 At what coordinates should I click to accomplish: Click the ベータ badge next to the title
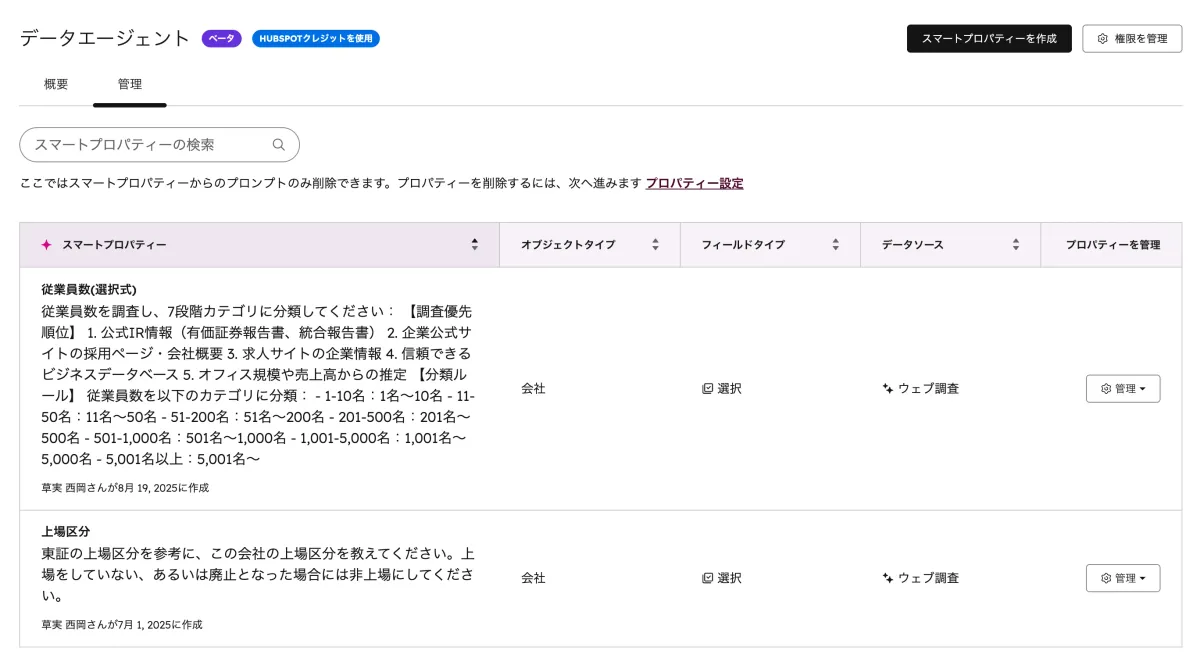pyautogui.click(x=220, y=38)
